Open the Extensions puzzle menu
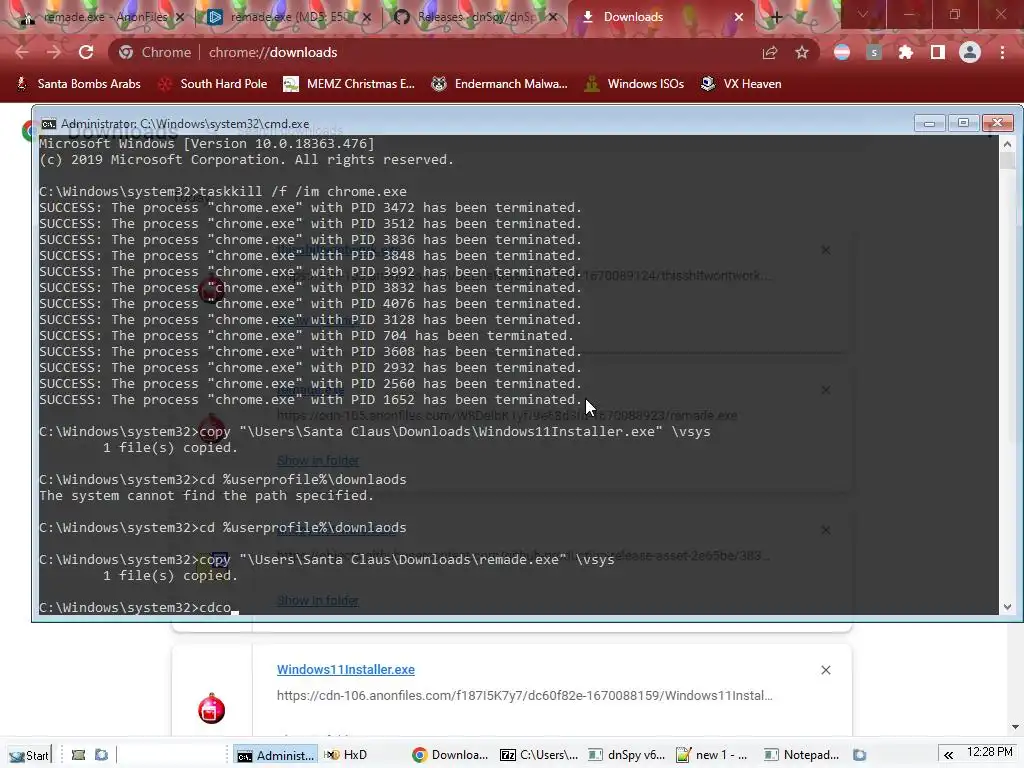The width and height of the screenshot is (1024, 768). coord(906,52)
